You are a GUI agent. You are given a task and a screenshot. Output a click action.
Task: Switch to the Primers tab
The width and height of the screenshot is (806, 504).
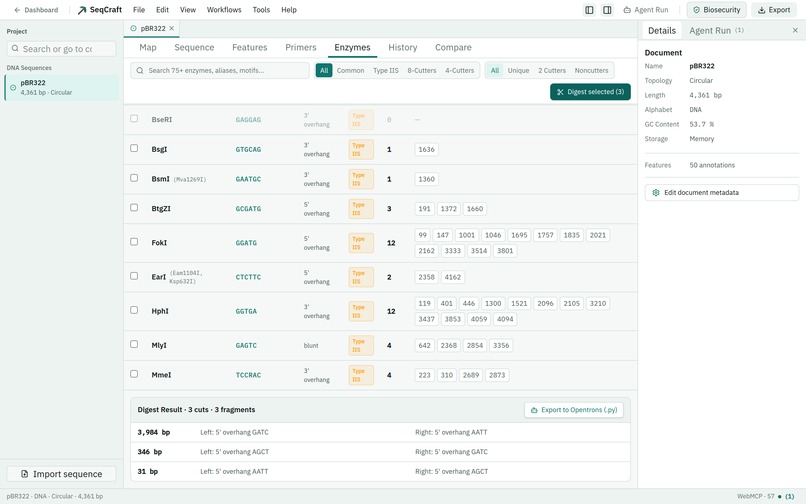click(x=301, y=47)
